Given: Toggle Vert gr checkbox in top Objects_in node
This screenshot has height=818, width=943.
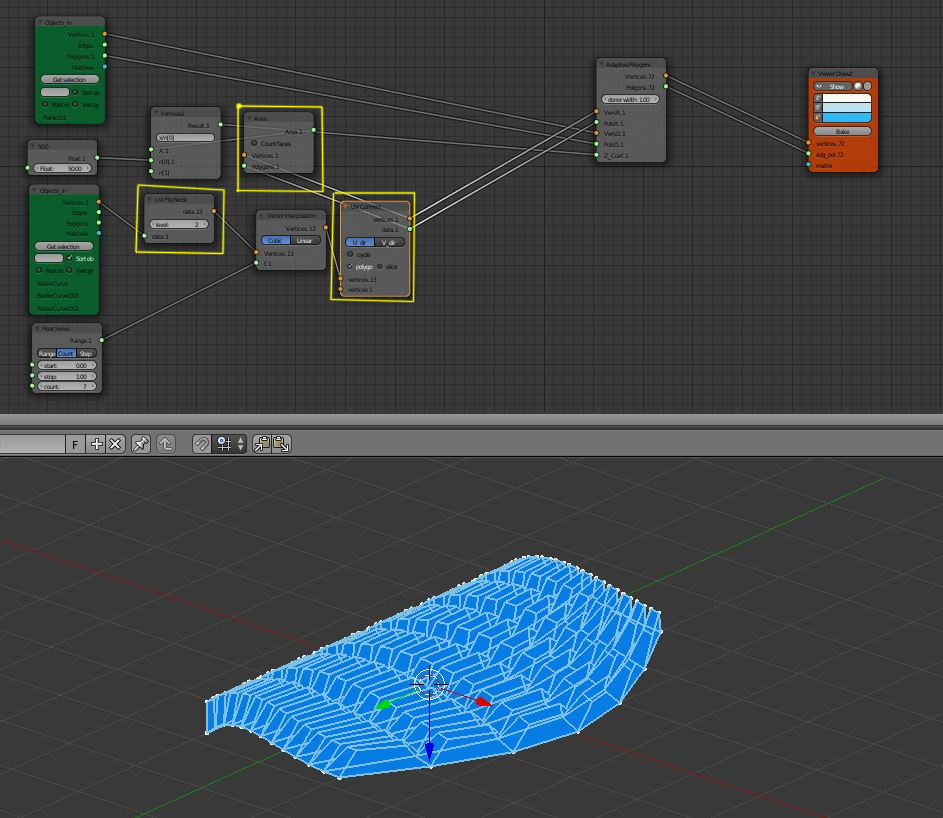Looking at the screenshot, I should pyautogui.click(x=75, y=104).
